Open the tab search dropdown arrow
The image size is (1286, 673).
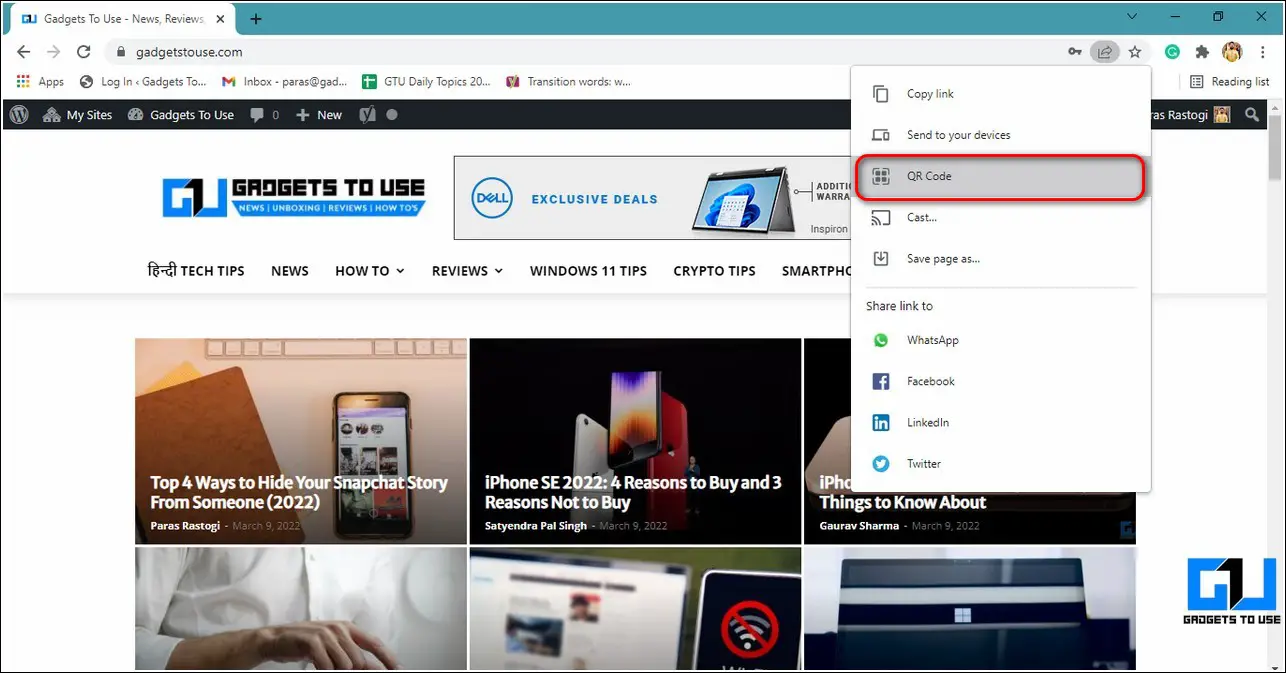(x=1132, y=17)
